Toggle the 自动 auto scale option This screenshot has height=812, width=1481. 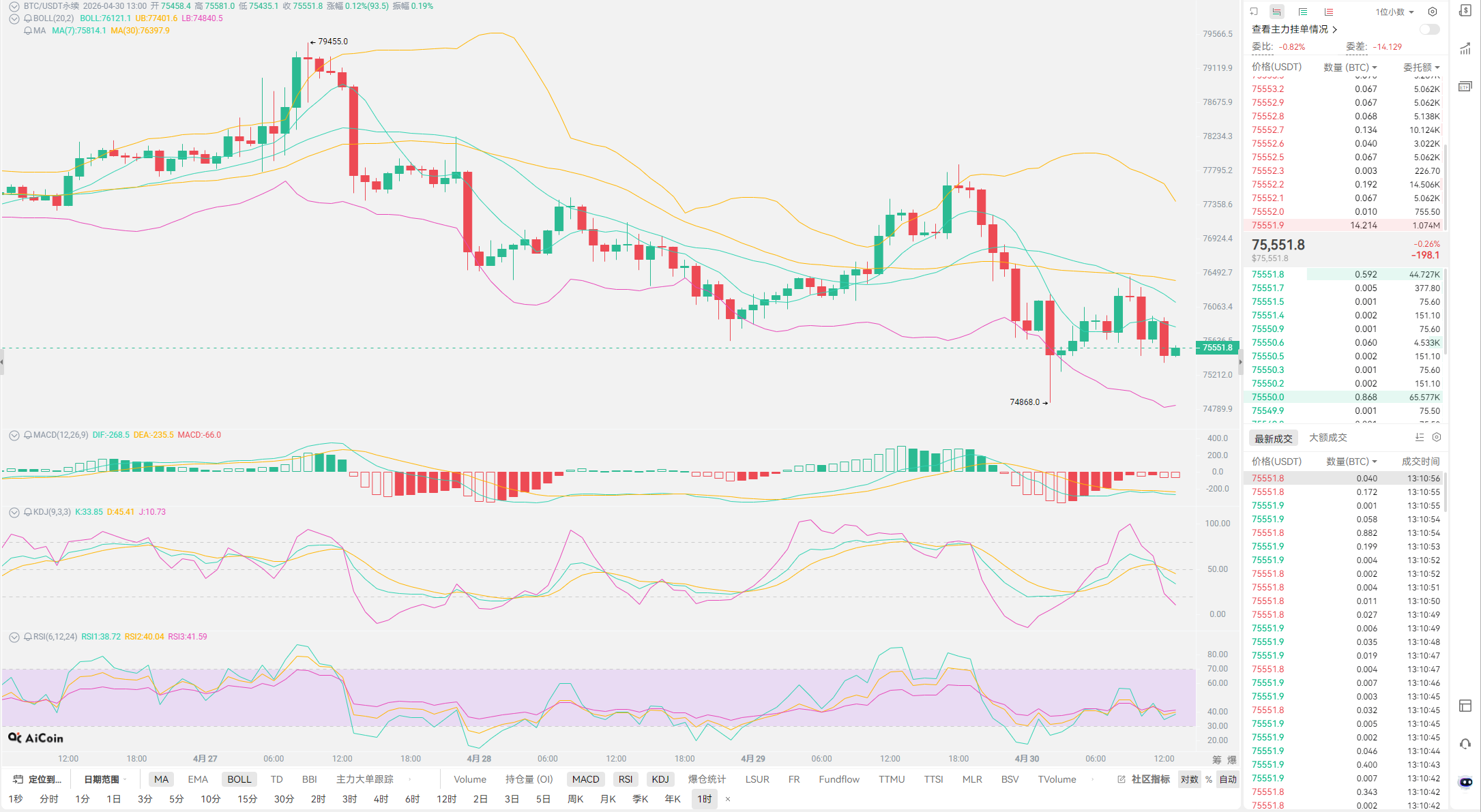click(x=1228, y=779)
